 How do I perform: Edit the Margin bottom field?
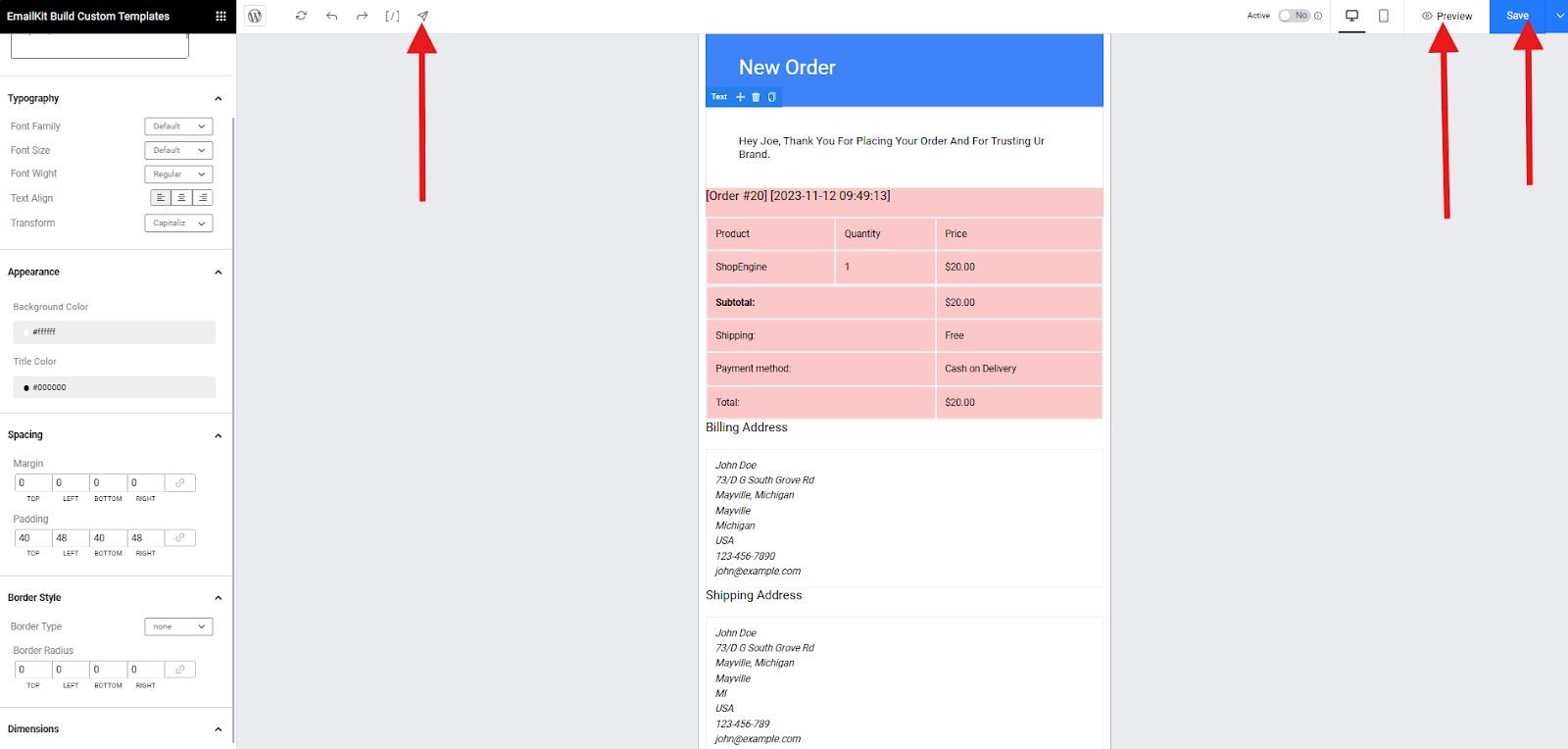click(x=108, y=482)
